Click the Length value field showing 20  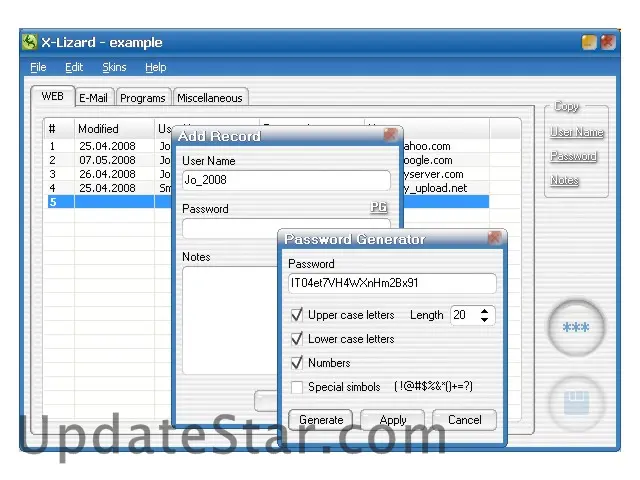(465, 315)
